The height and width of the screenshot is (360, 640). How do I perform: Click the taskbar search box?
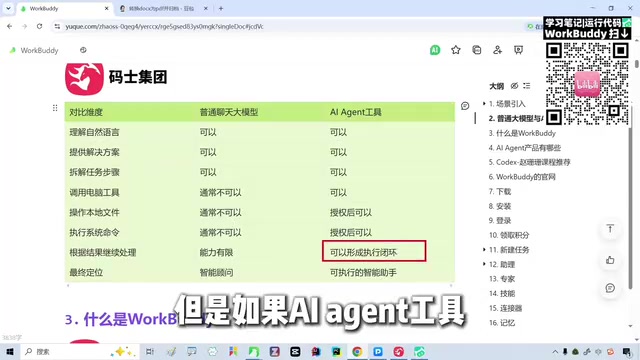(80, 351)
